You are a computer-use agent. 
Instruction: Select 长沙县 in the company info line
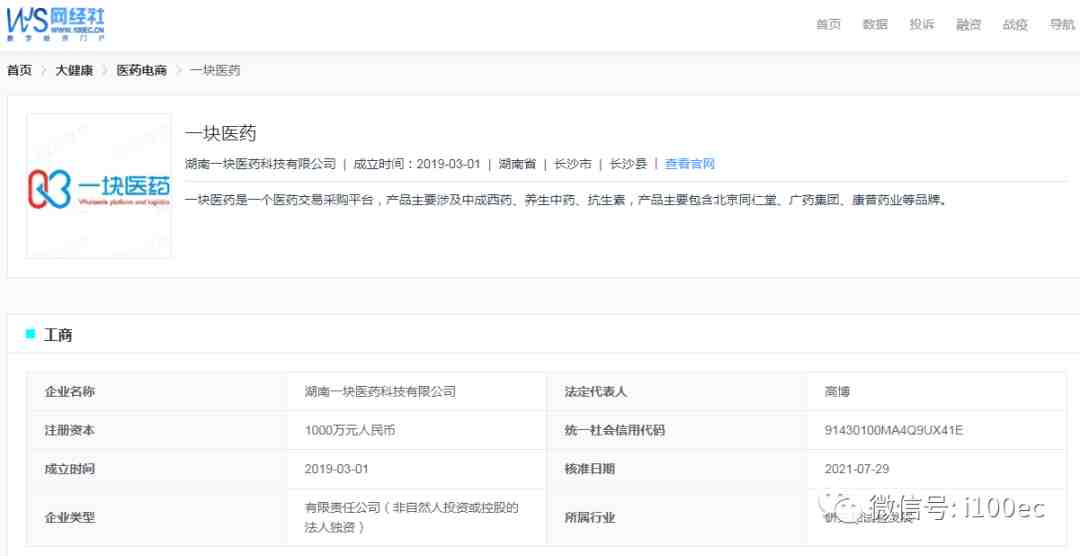(629, 164)
